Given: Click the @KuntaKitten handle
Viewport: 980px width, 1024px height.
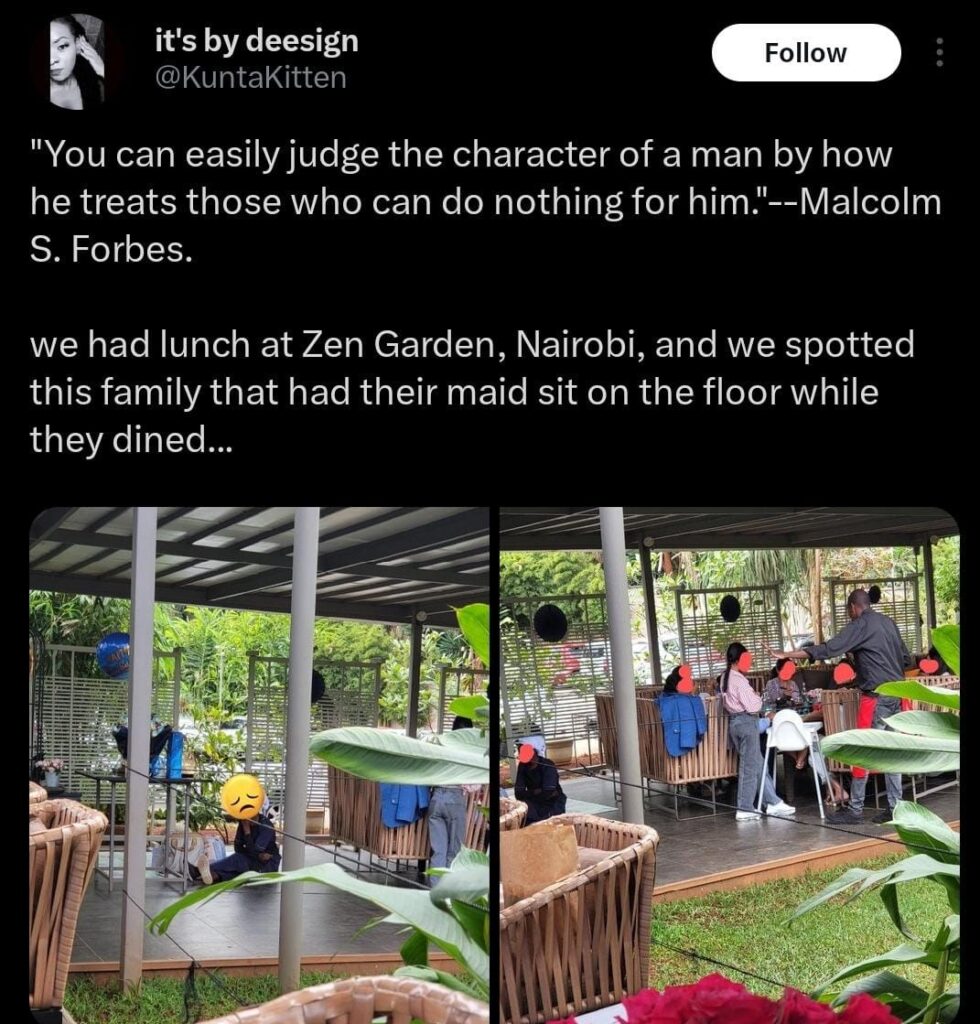Looking at the screenshot, I should pyautogui.click(x=251, y=78).
